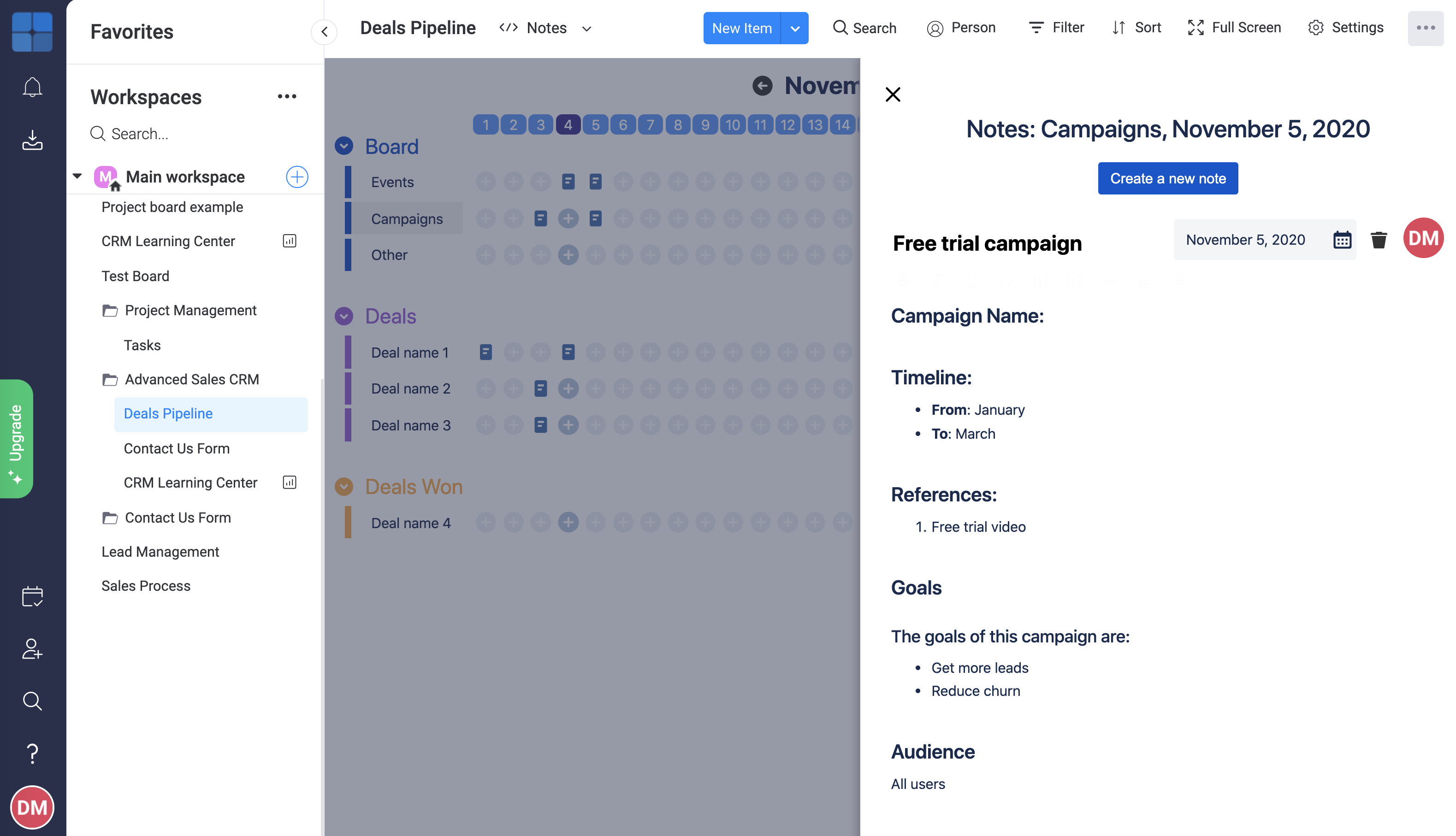This screenshot has height=836, width=1456.
Task: Select the Main workspace label
Action: click(185, 178)
